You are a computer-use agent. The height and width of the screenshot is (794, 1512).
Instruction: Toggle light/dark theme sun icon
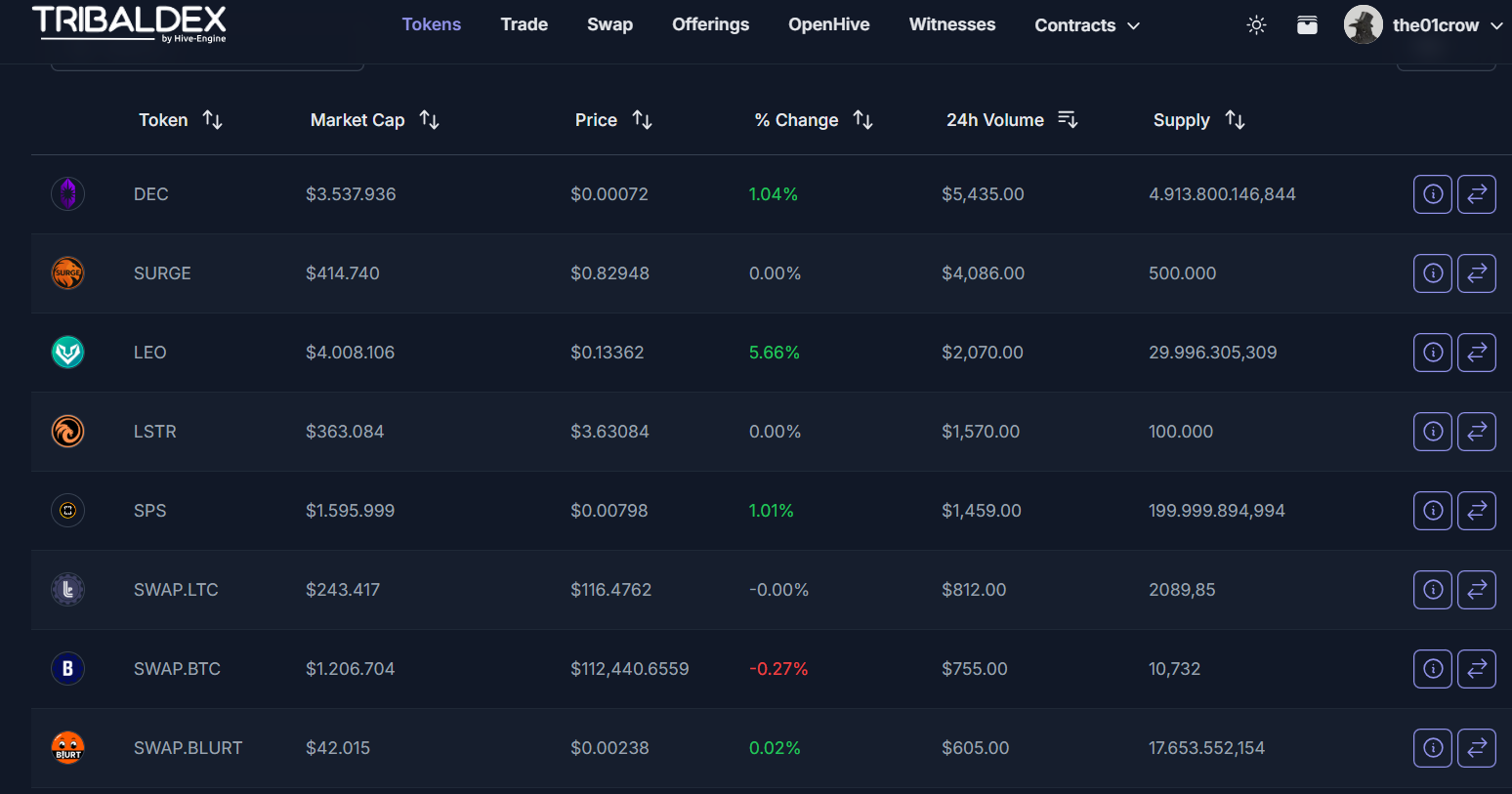pyautogui.click(x=1256, y=25)
